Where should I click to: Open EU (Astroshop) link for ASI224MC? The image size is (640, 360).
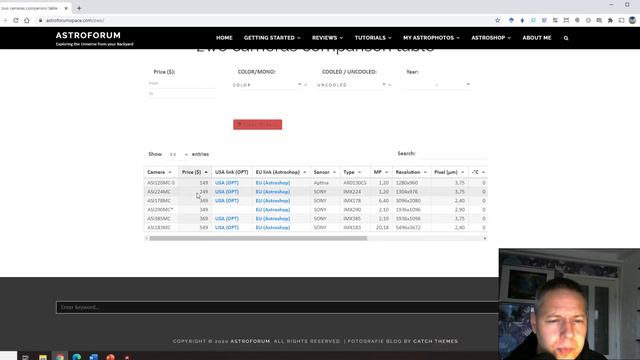click(273, 192)
